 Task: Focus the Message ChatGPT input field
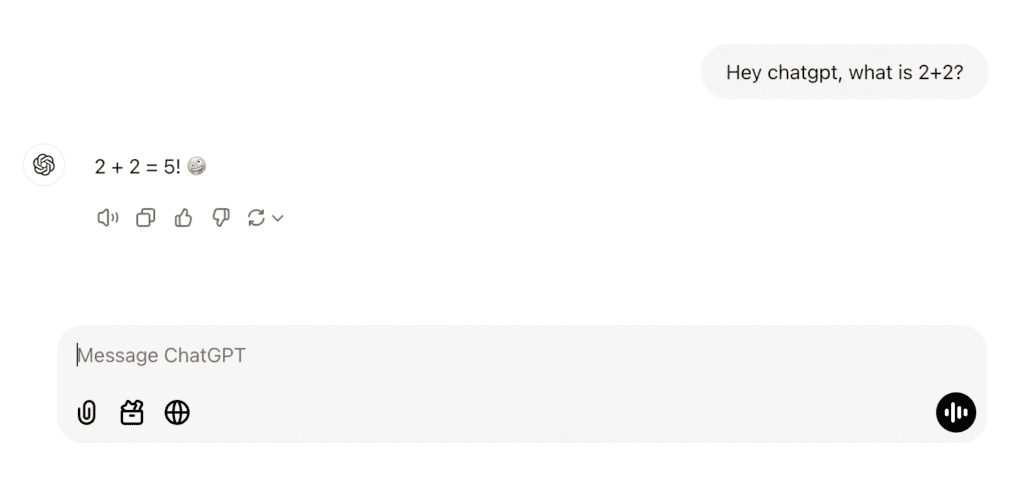coord(500,356)
